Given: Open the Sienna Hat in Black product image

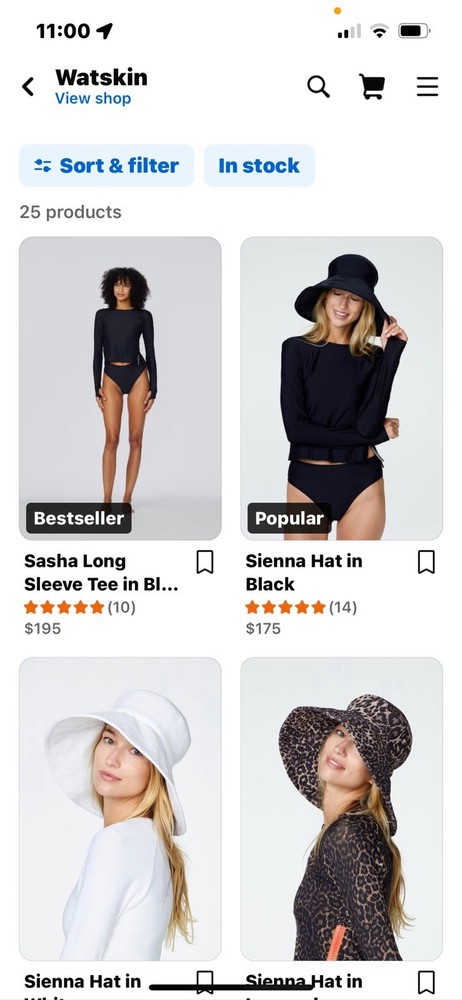Looking at the screenshot, I should click(x=341, y=388).
